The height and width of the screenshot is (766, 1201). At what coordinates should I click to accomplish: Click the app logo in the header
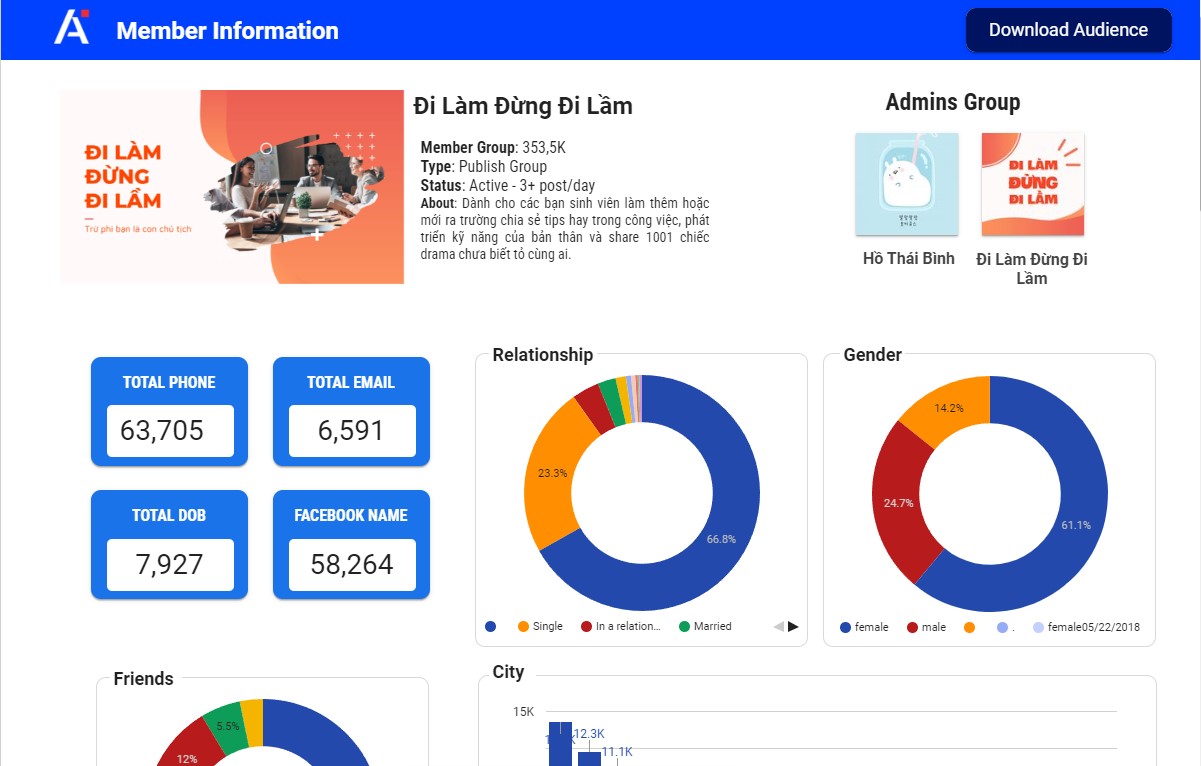[72, 26]
